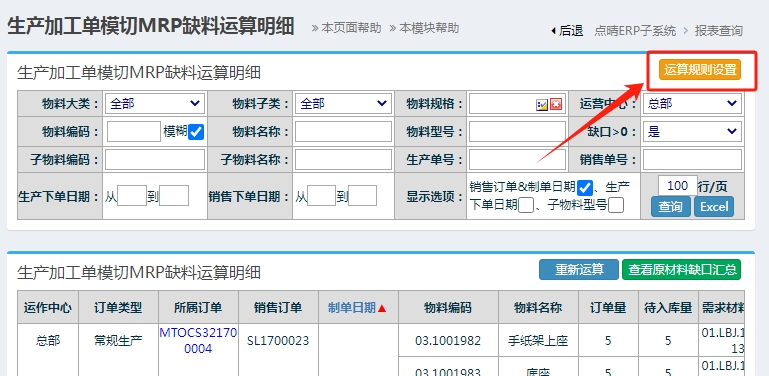Open the 缺口>0 dropdown
The height and width of the screenshot is (376, 769).
pos(692,131)
